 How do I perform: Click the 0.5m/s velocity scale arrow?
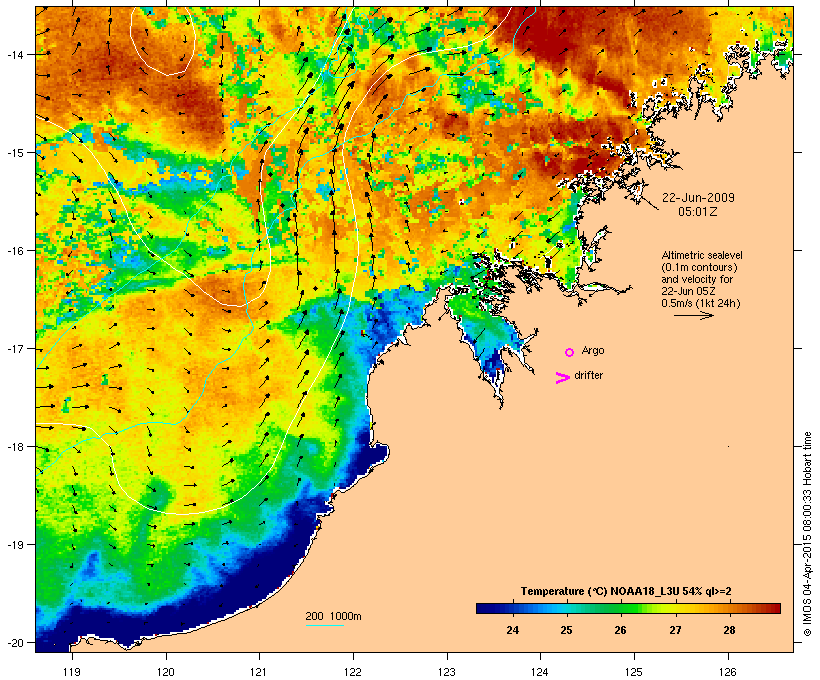tap(693, 315)
